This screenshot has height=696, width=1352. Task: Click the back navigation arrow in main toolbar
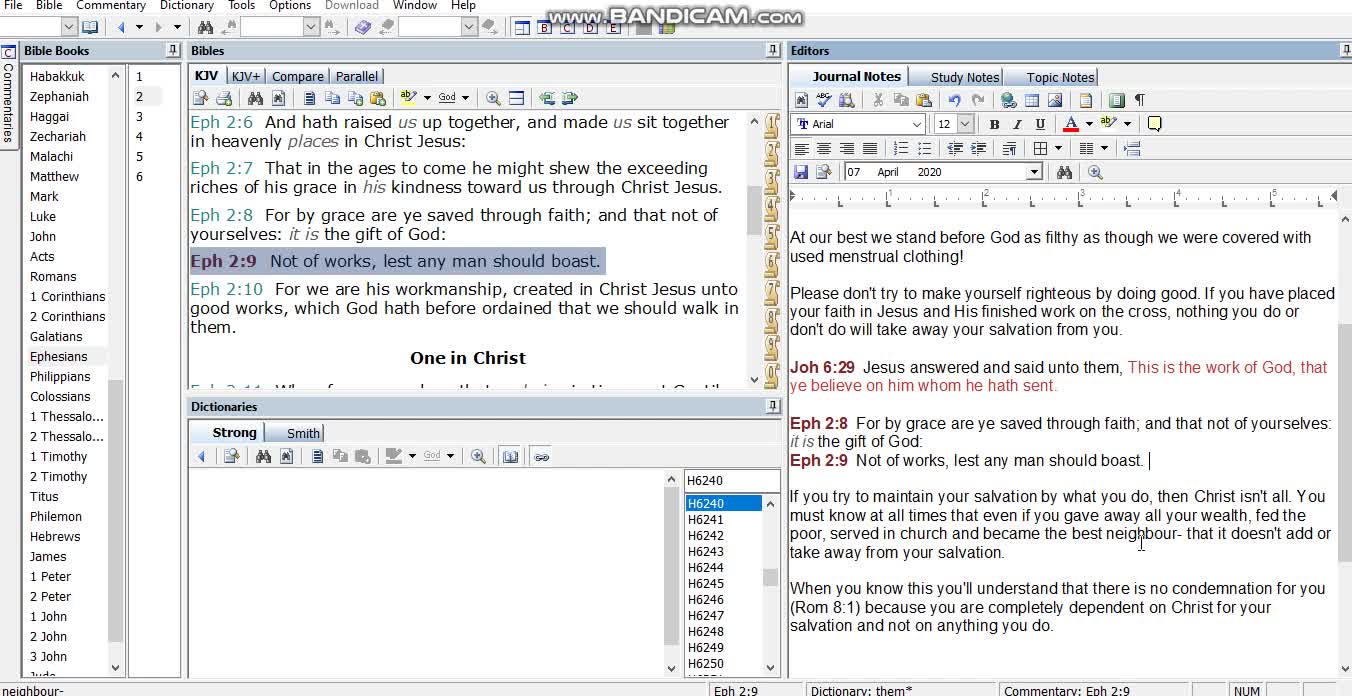(122, 27)
